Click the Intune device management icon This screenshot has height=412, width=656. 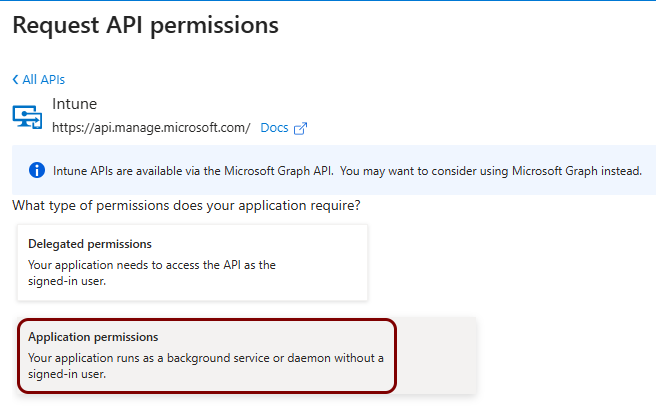(x=27, y=117)
